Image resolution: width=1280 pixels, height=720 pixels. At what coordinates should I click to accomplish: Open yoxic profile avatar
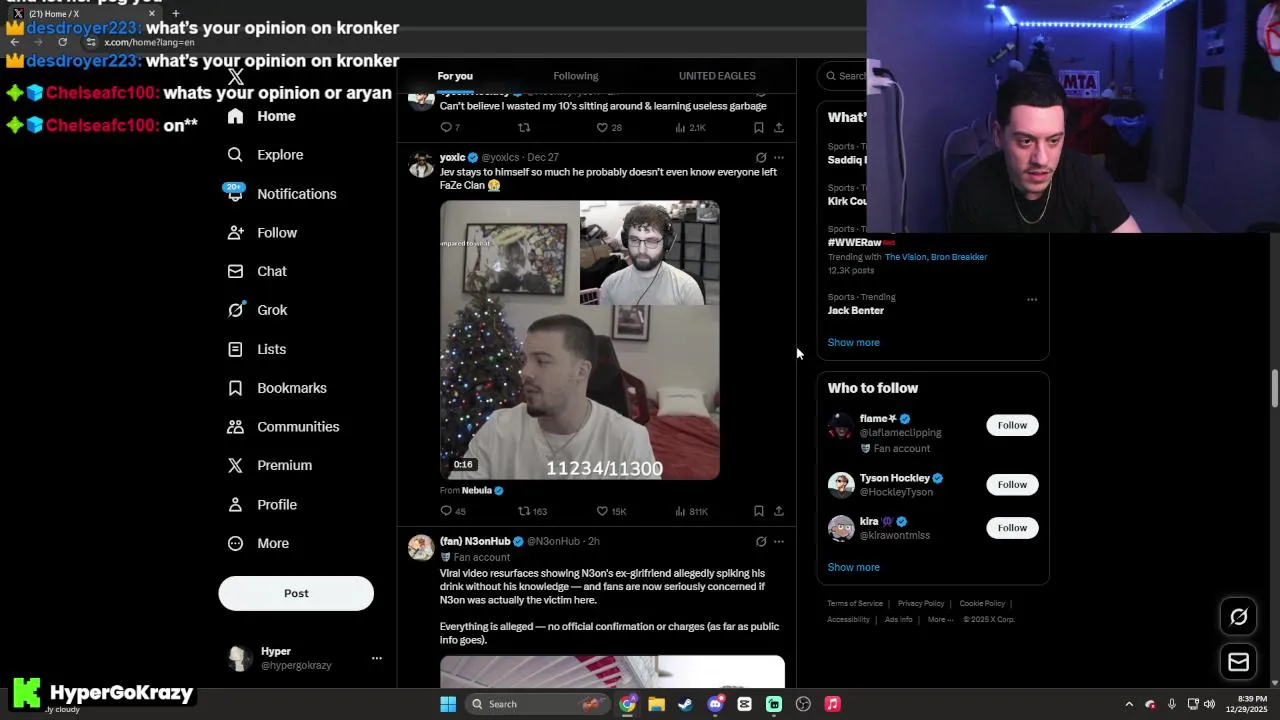421,165
